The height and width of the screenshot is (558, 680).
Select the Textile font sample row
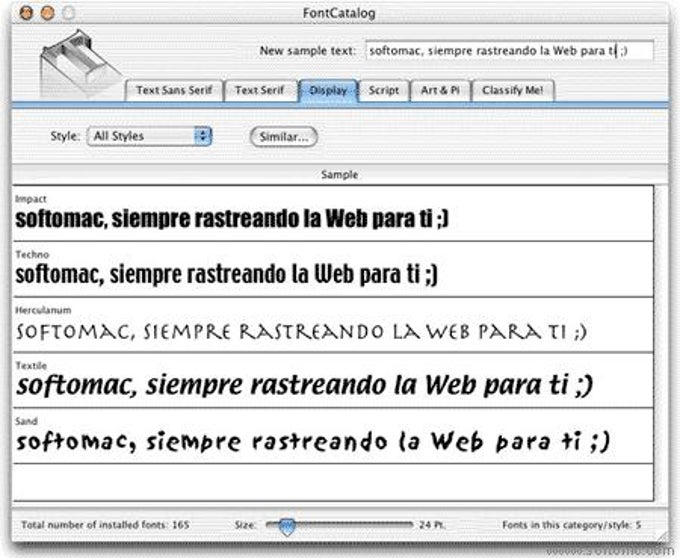click(x=333, y=381)
